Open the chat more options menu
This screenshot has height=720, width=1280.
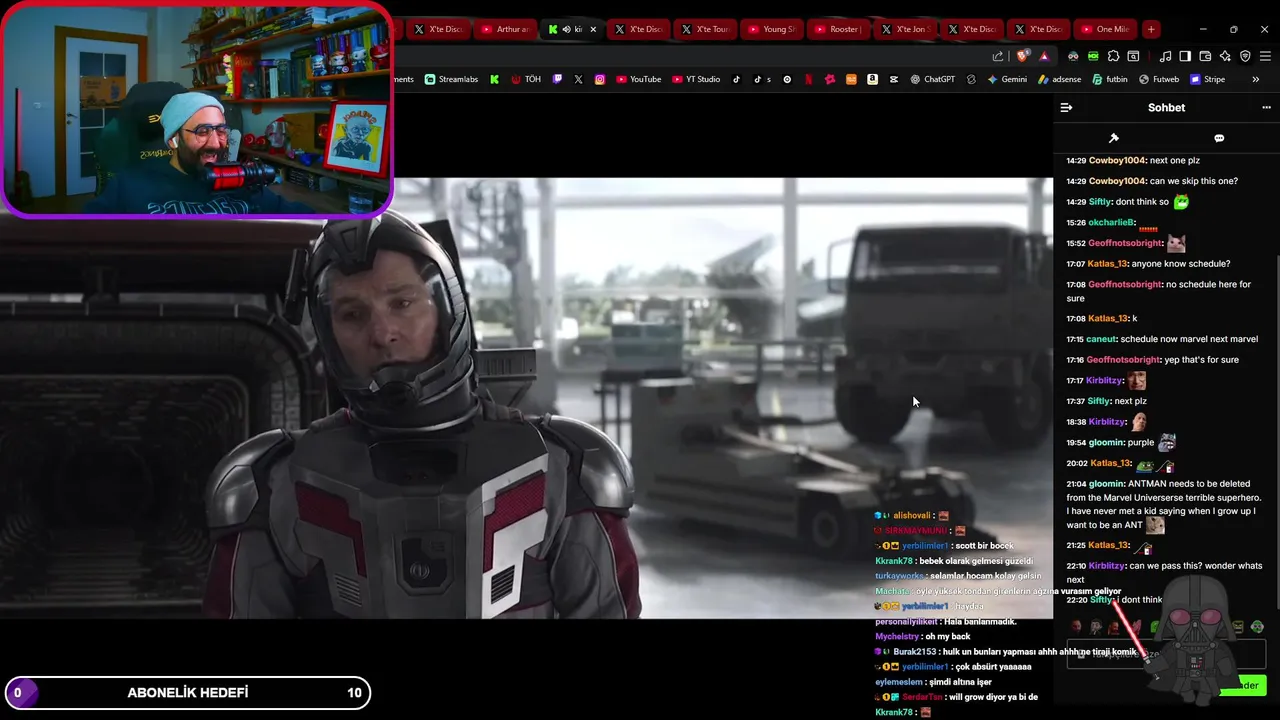point(1266,107)
